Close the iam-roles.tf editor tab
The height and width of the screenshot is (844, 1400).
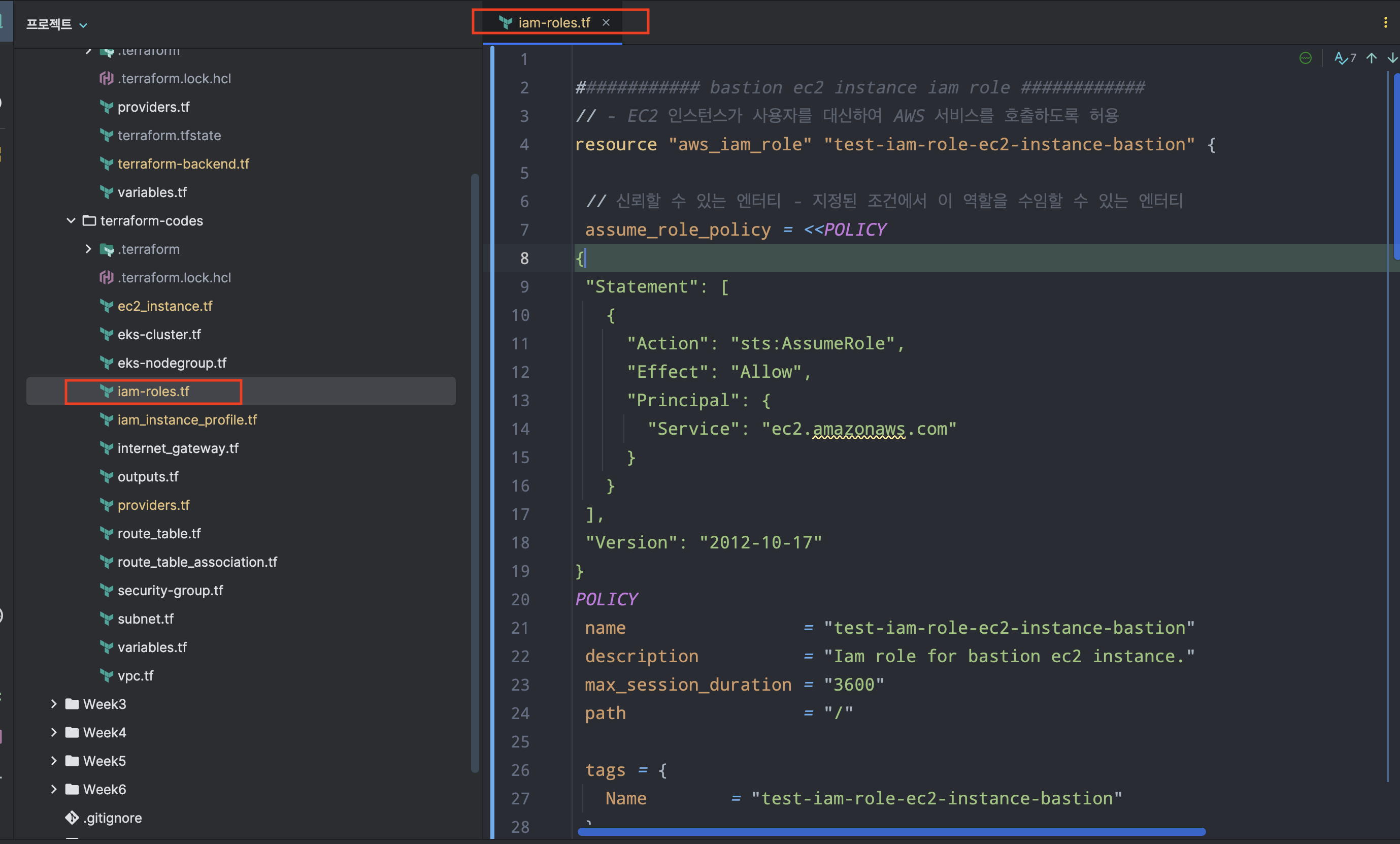pos(606,23)
